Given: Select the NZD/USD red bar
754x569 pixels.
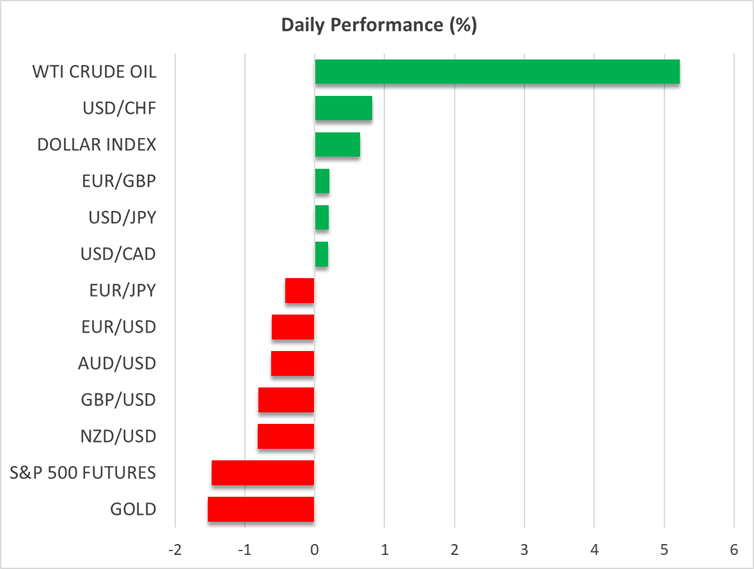Looking at the screenshot, I should pos(286,436).
